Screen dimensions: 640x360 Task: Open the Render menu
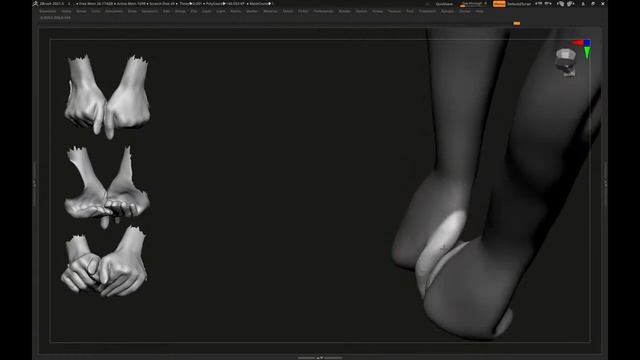pos(344,11)
